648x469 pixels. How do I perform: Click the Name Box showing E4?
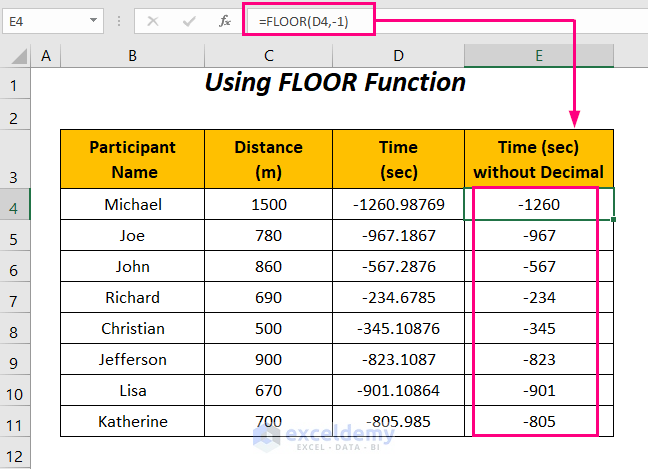pyautogui.click(x=53, y=21)
